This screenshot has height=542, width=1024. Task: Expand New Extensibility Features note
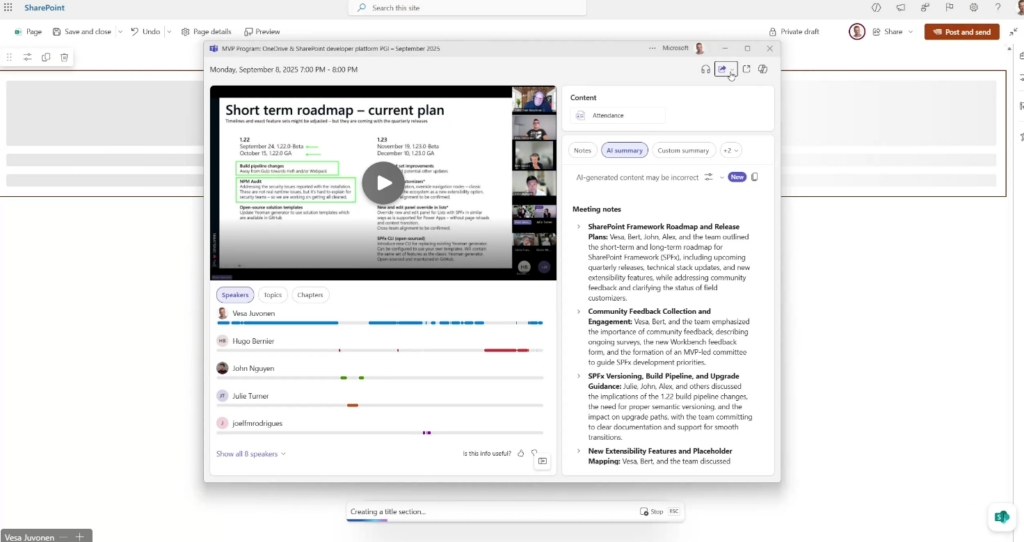pos(579,451)
